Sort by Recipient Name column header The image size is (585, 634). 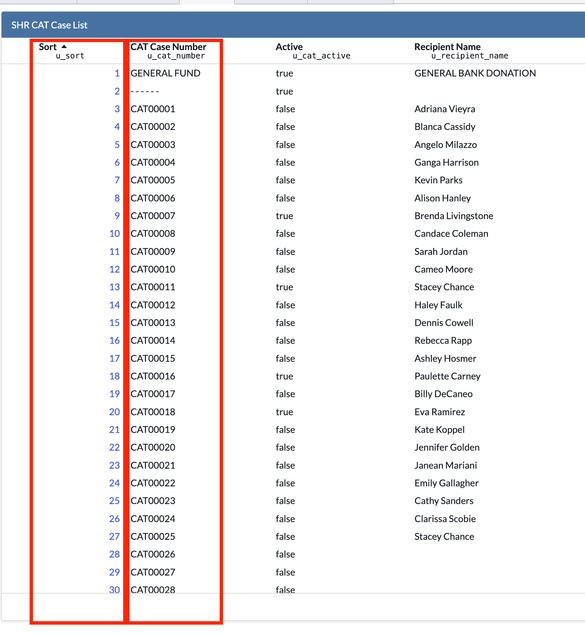pos(447,46)
